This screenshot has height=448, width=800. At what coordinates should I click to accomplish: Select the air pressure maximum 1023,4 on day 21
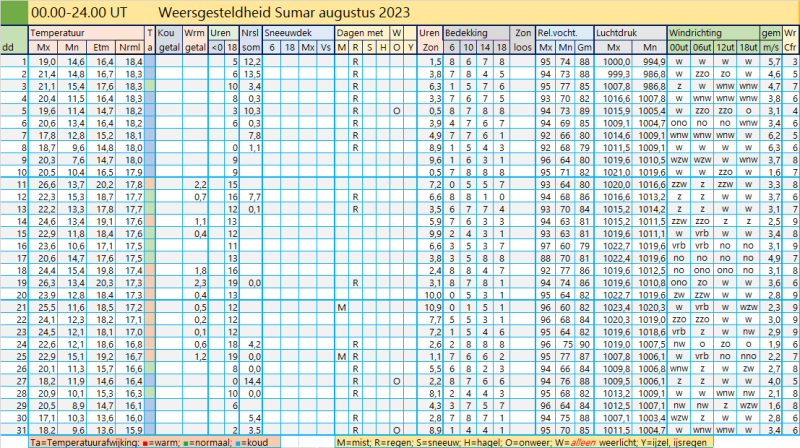pyautogui.click(x=616, y=308)
